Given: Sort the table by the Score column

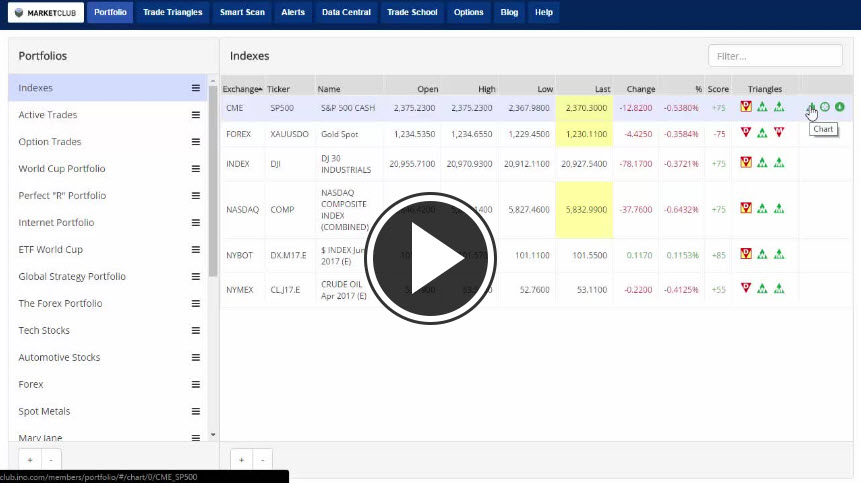Looking at the screenshot, I should point(718,89).
